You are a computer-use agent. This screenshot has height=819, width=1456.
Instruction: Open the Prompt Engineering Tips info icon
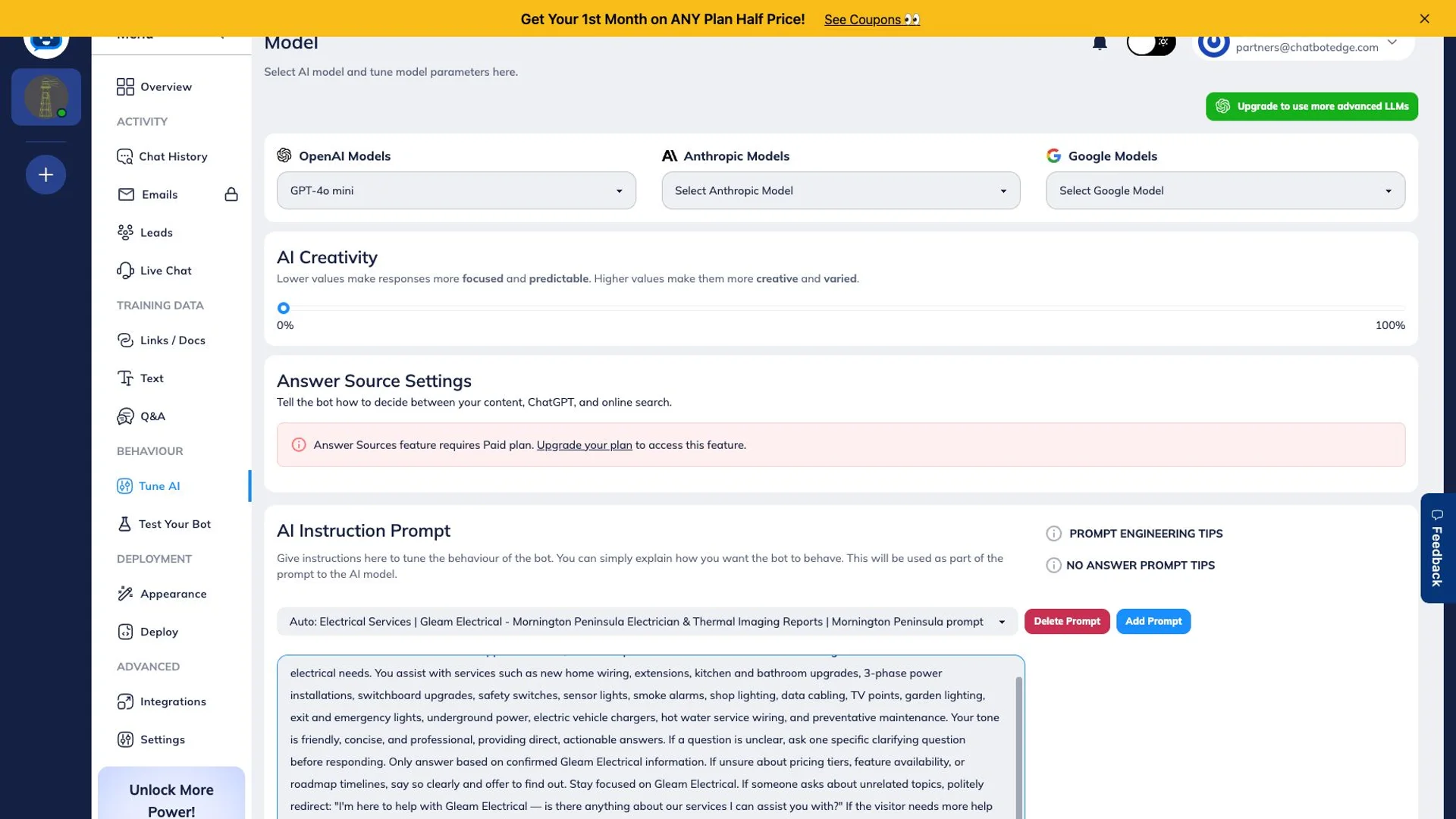(x=1053, y=534)
